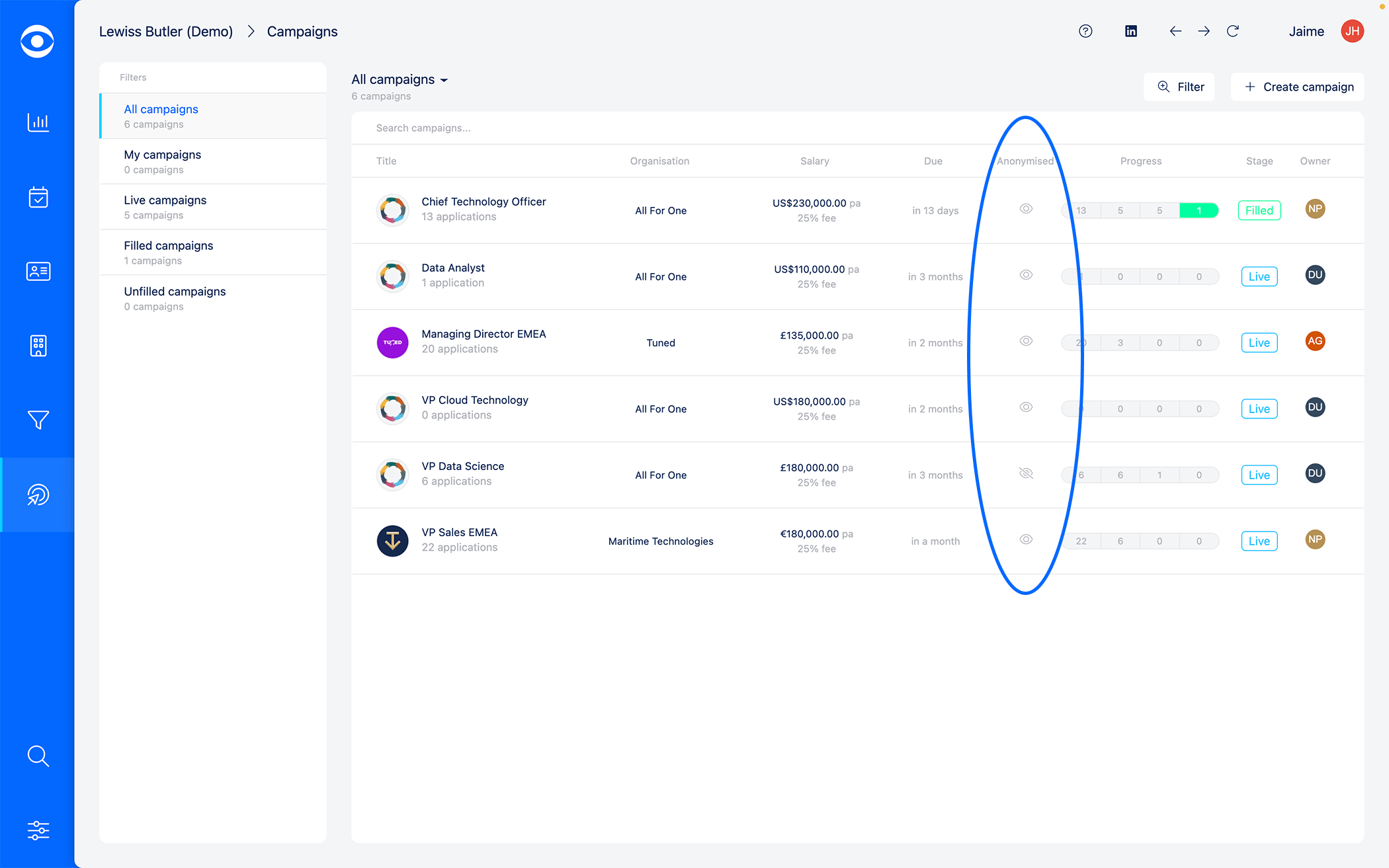Open the settings sliders sidebar icon
This screenshot has width=1389, height=868.
pos(38,830)
